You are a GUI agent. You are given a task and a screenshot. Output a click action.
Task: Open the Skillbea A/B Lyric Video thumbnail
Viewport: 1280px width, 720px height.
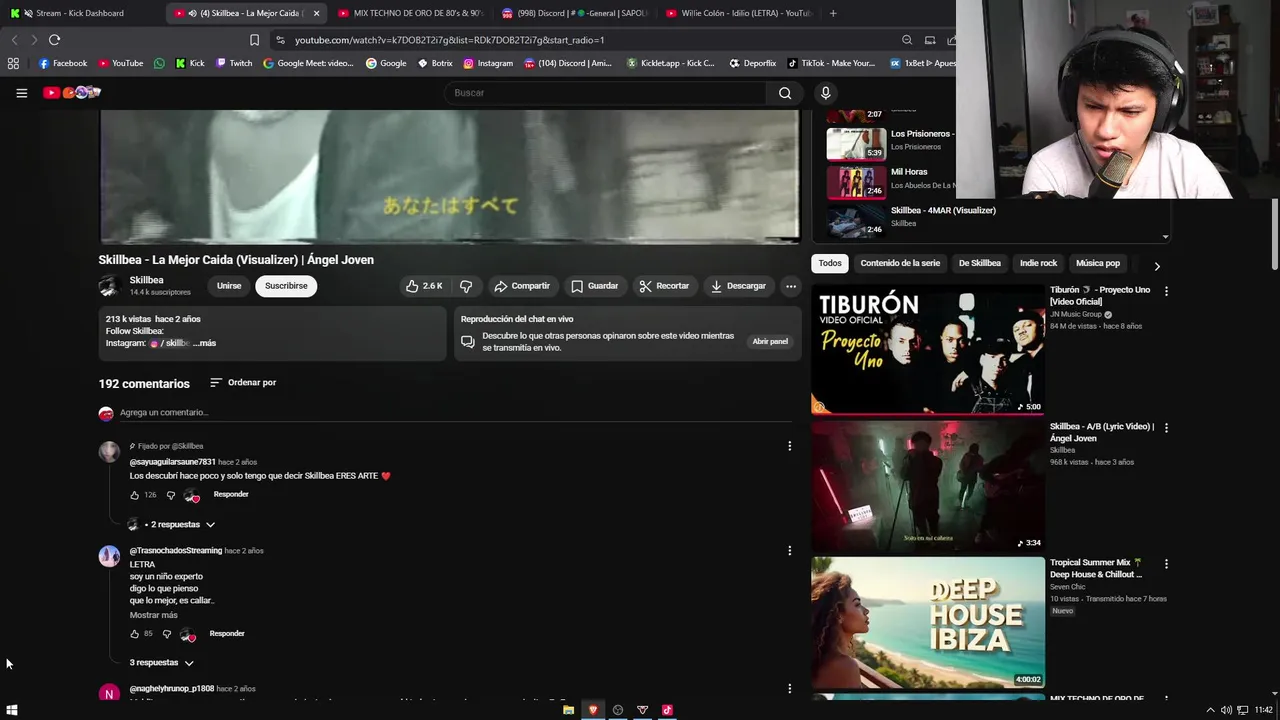(x=928, y=485)
